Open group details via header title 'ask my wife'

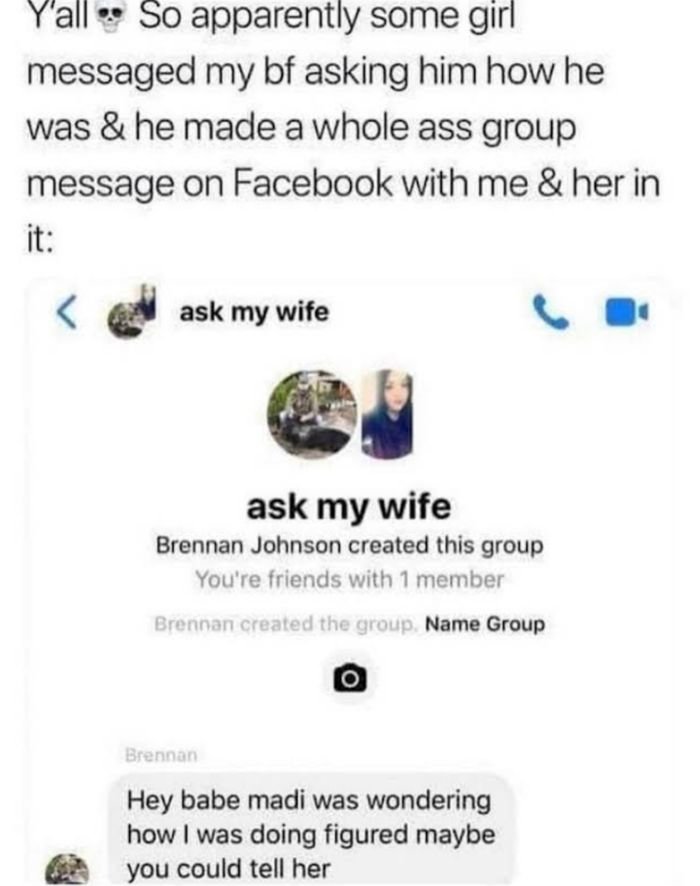[254, 312]
